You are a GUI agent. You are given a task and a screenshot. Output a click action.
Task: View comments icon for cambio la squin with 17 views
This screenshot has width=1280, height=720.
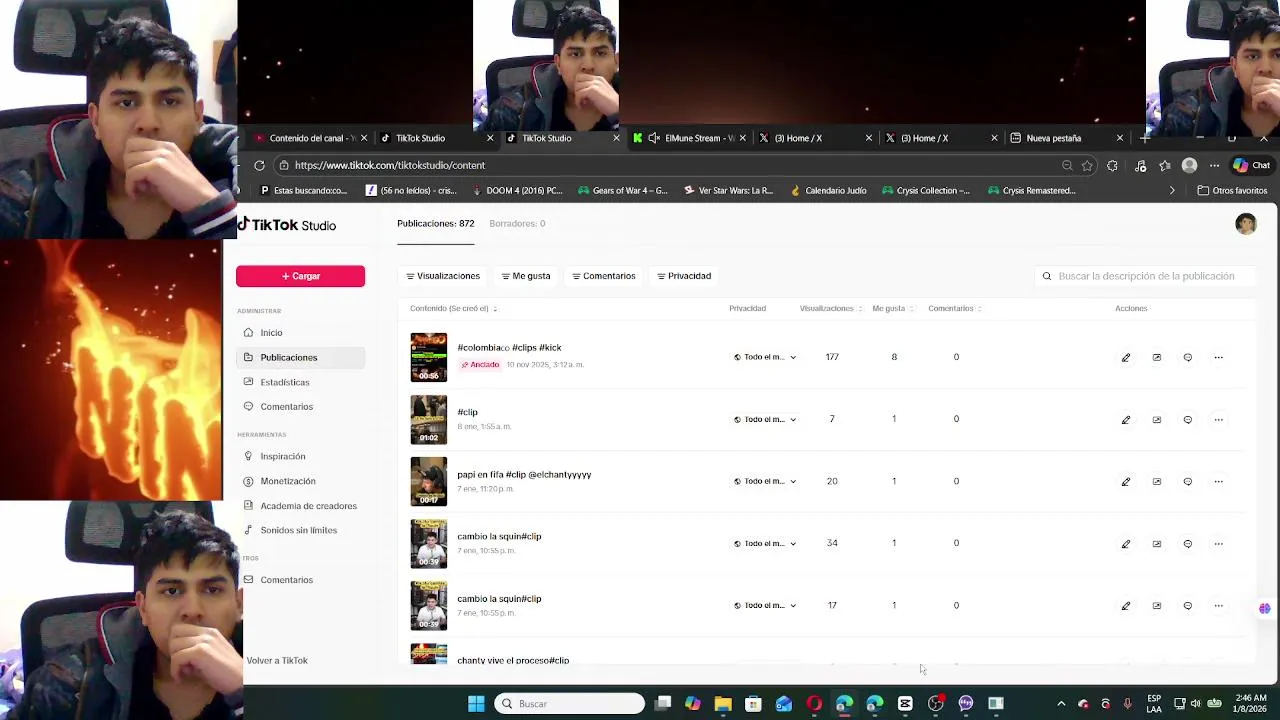coord(1188,605)
